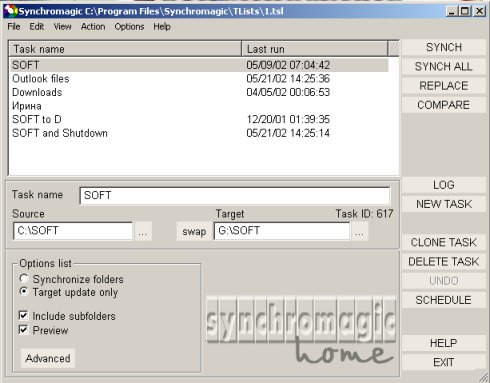The height and width of the screenshot is (383, 490).
Task: Open the LOG
Action: coord(444,185)
